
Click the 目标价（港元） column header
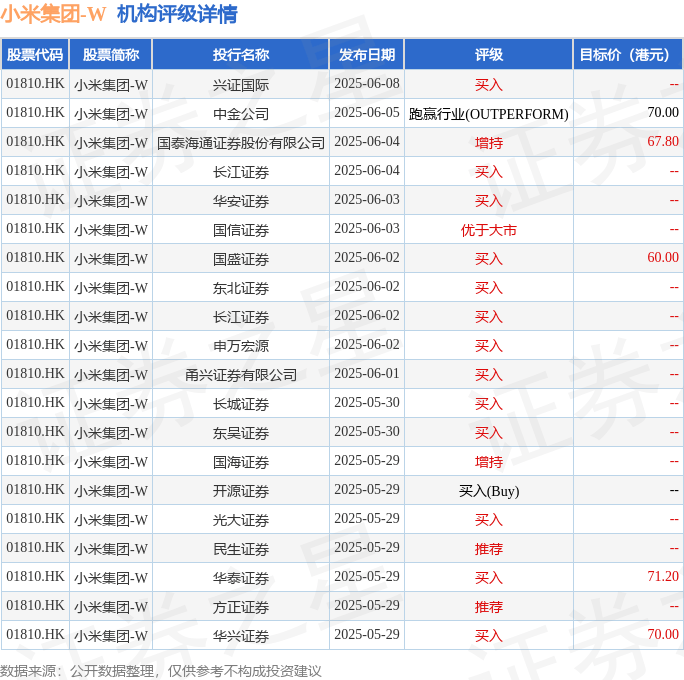(x=628, y=55)
